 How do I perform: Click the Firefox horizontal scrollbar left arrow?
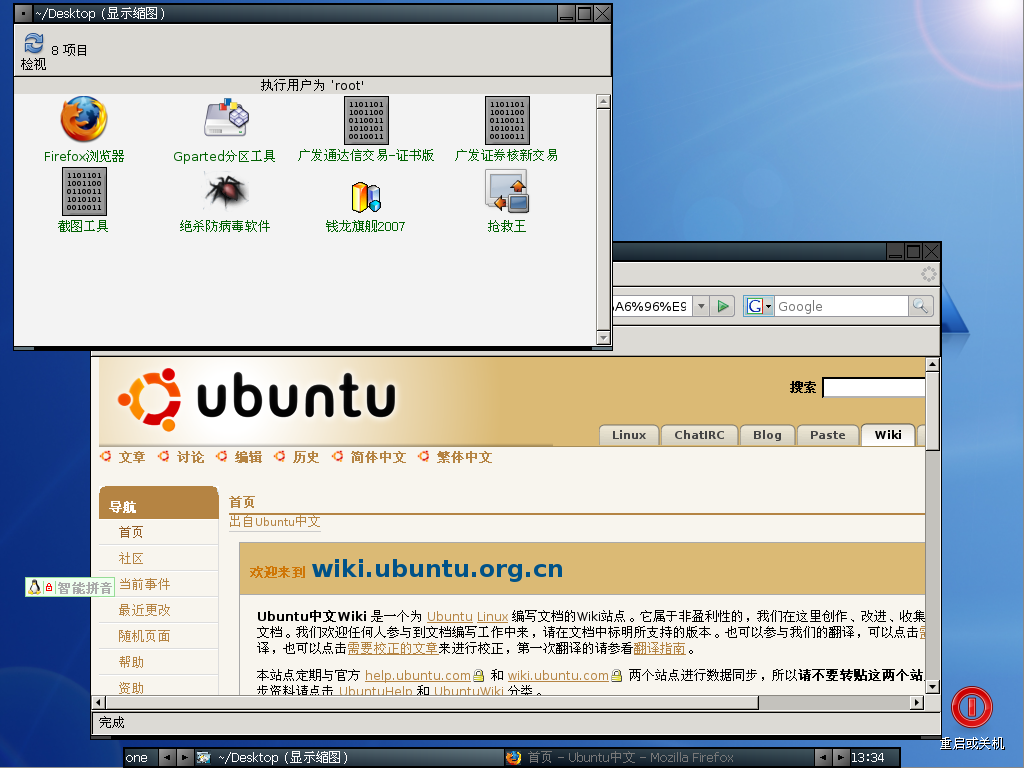coord(99,703)
